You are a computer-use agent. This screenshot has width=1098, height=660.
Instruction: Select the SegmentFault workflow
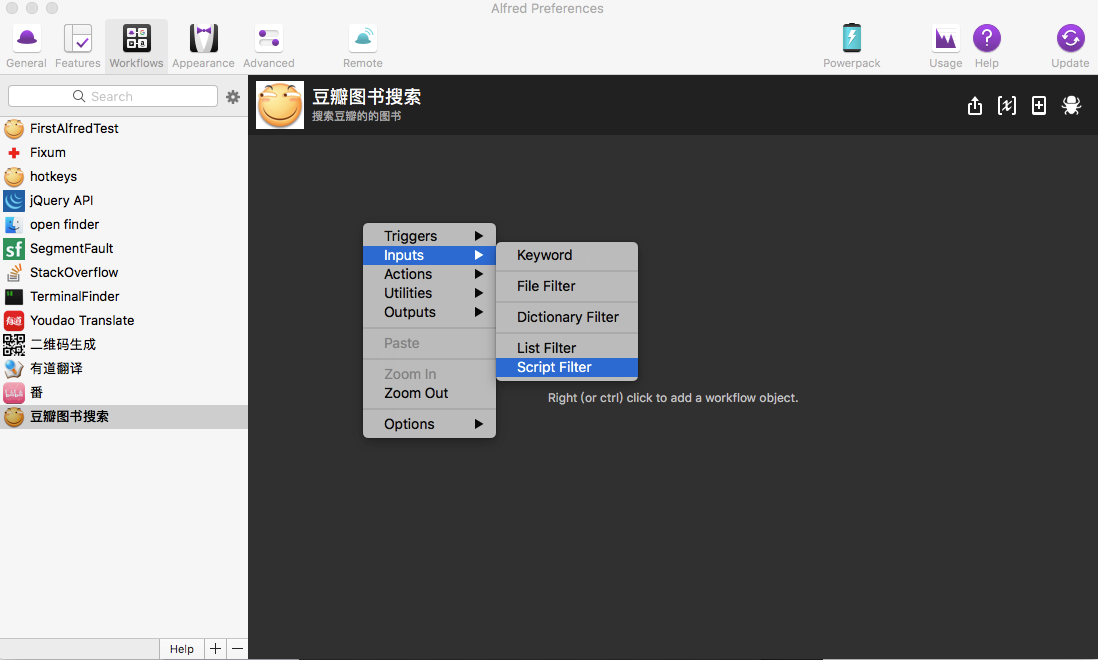point(124,248)
